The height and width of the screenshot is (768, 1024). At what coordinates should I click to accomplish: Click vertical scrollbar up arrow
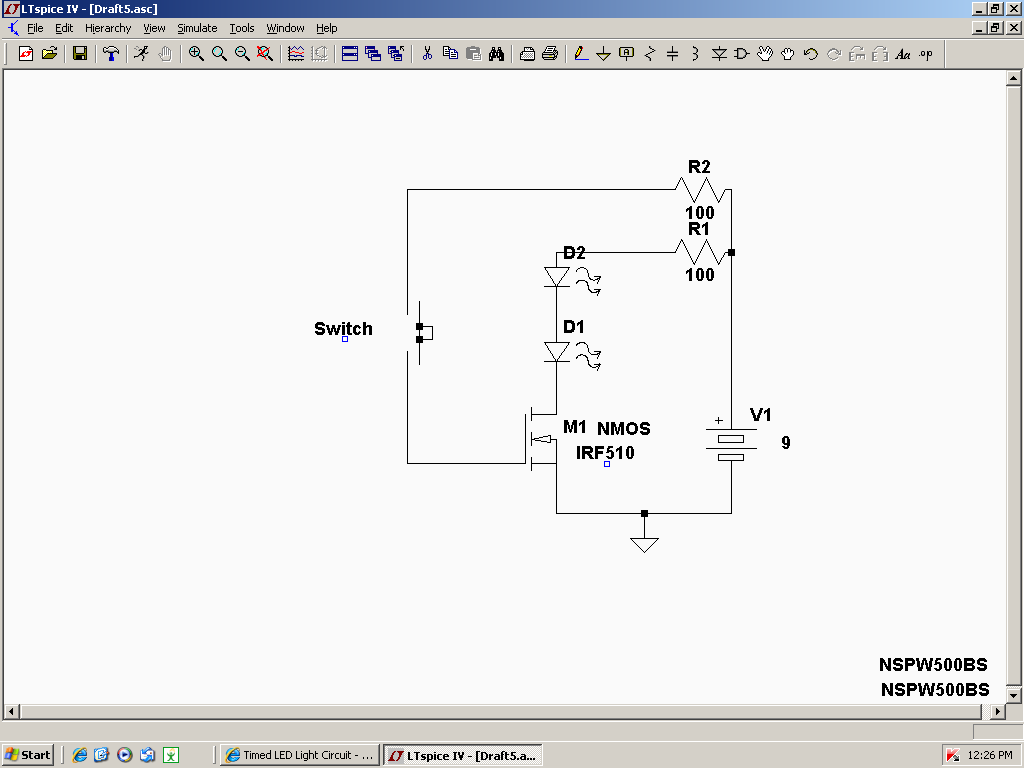pyautogui.click(x=1014, y=78)
